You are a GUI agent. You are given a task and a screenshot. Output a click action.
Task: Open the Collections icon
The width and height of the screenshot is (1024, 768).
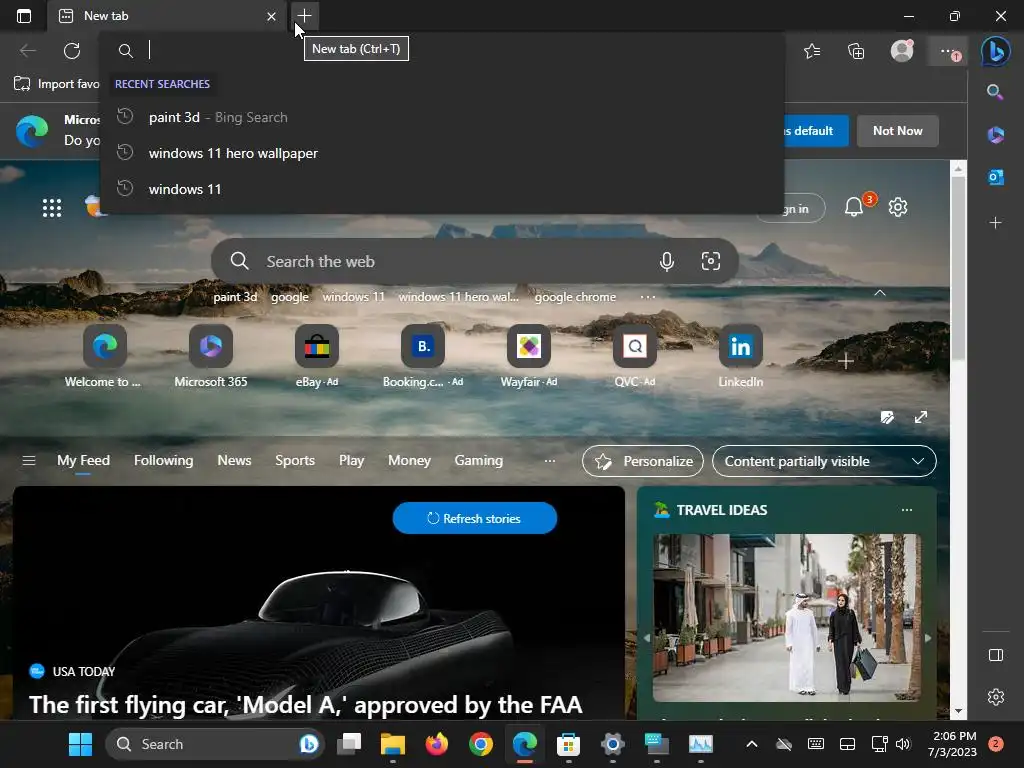pos(856,51)
